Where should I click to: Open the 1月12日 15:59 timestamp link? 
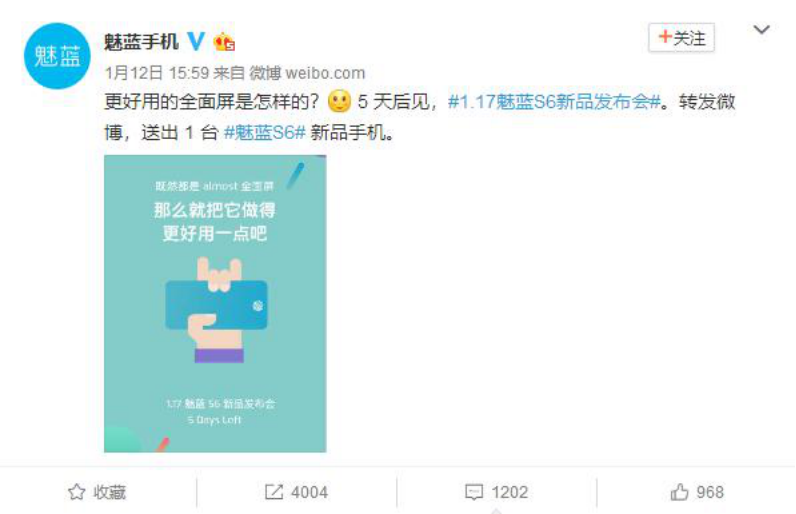157,73
